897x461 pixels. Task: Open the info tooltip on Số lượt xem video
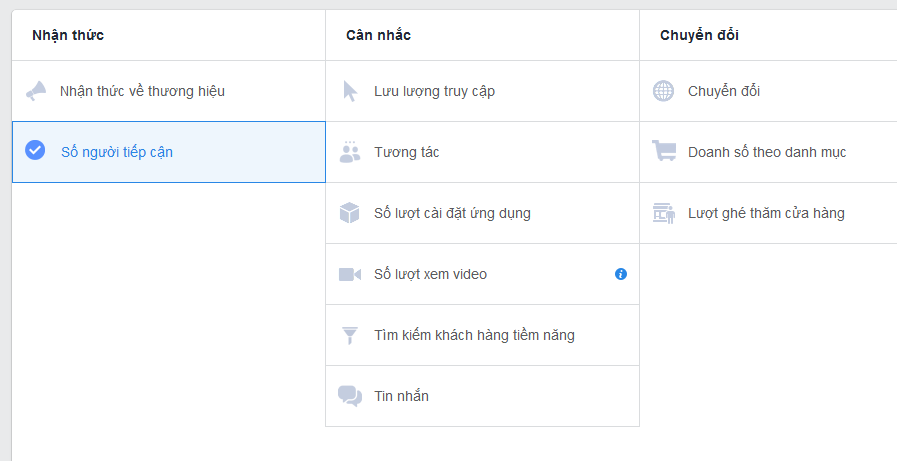click(621, 274)
